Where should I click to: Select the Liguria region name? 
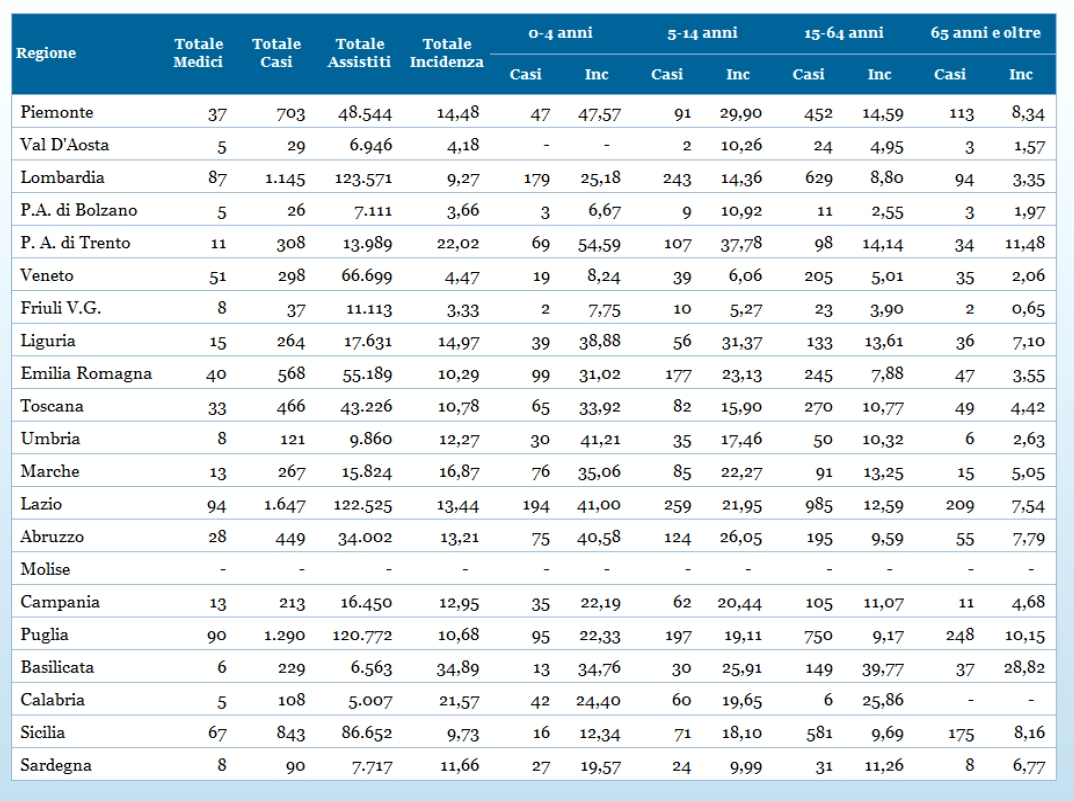pos(48,341)
